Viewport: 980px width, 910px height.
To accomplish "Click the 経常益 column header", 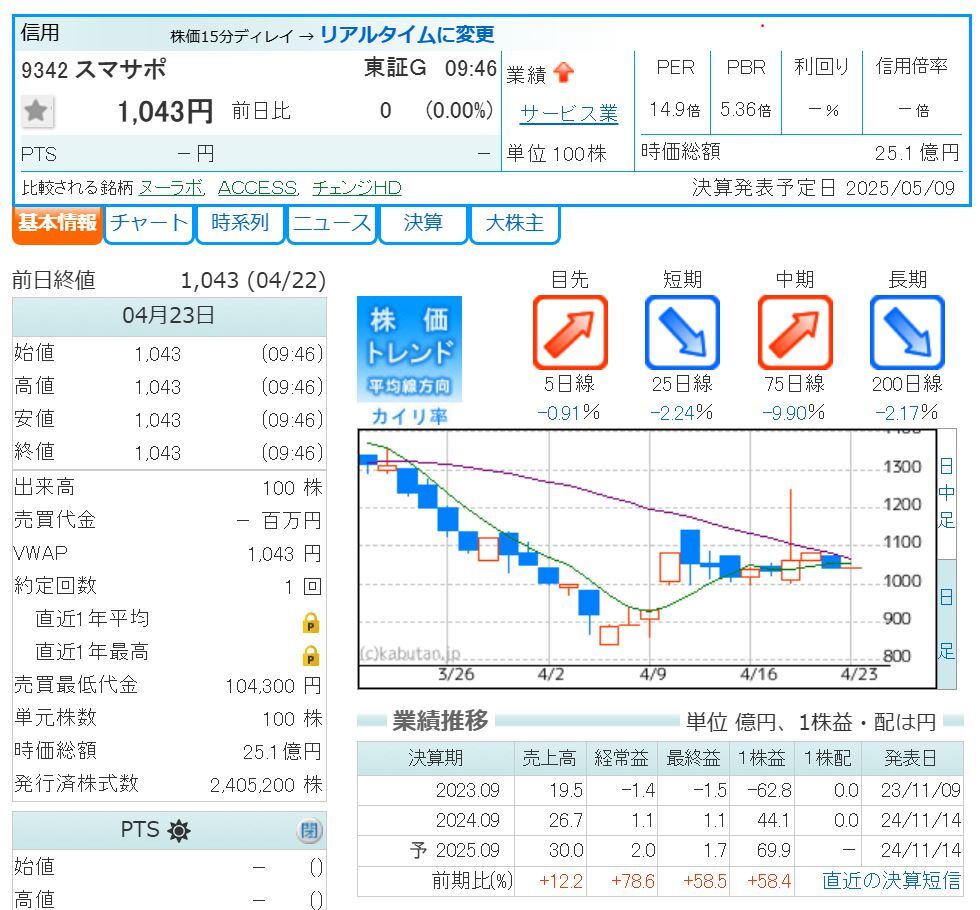I will (621, 758).
